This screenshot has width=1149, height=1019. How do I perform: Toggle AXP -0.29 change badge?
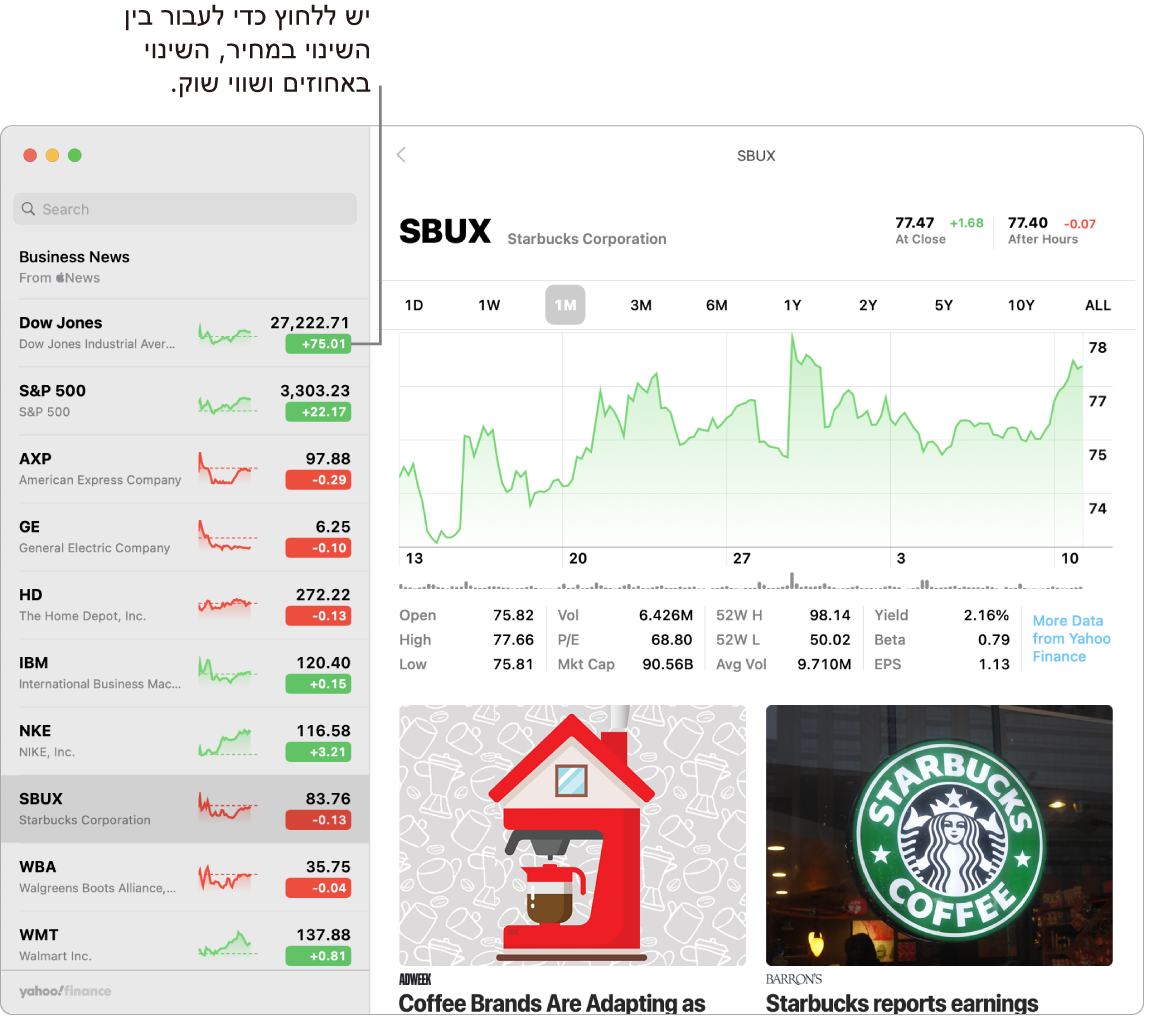318,480
